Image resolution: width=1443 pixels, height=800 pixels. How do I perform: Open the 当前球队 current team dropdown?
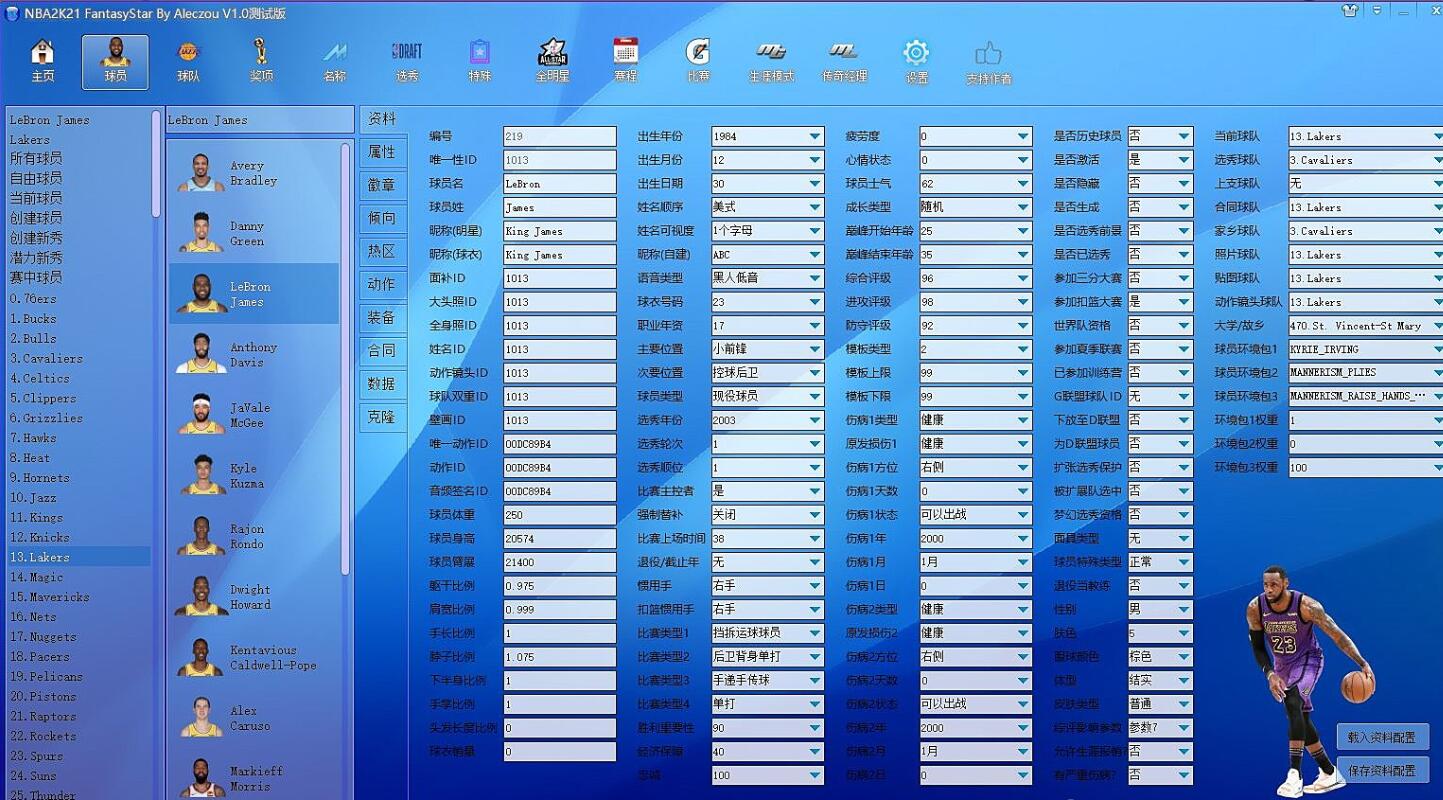click(1365, 136)
